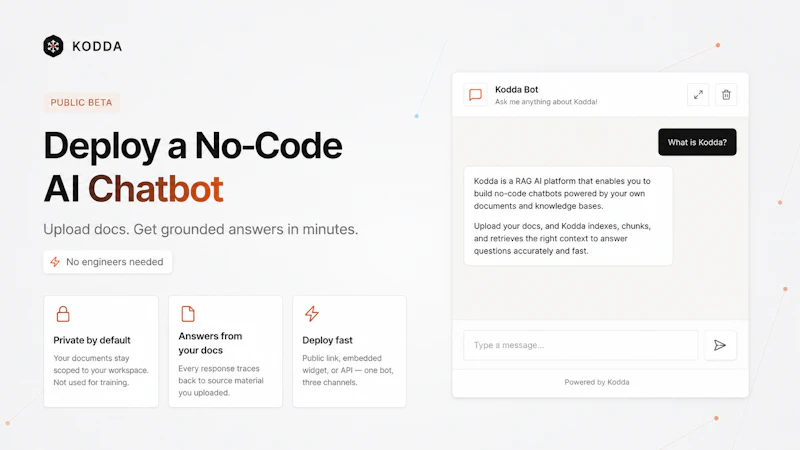Screen dimensions: 800x450
Task: Open the Deploy fast card heading
Action: [x=328, y=340]
